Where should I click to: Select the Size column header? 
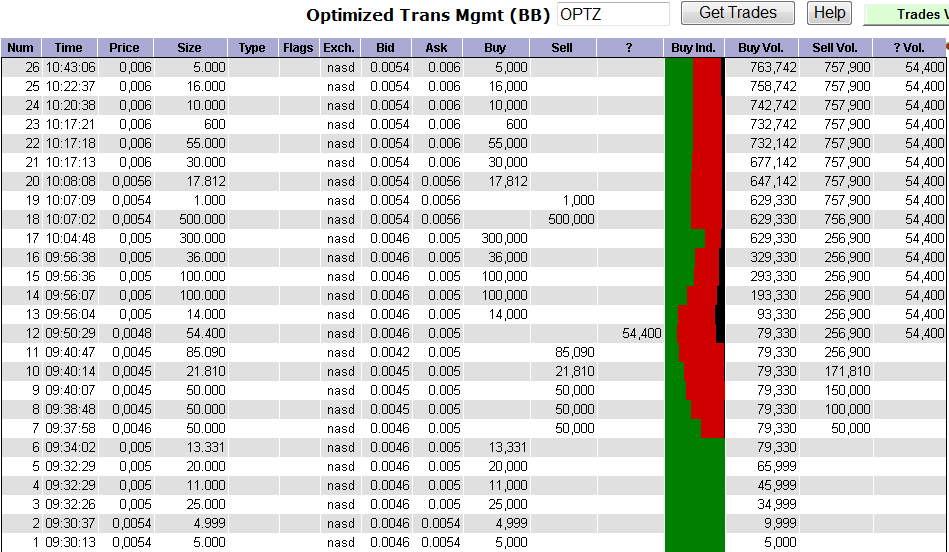(189, 48)
